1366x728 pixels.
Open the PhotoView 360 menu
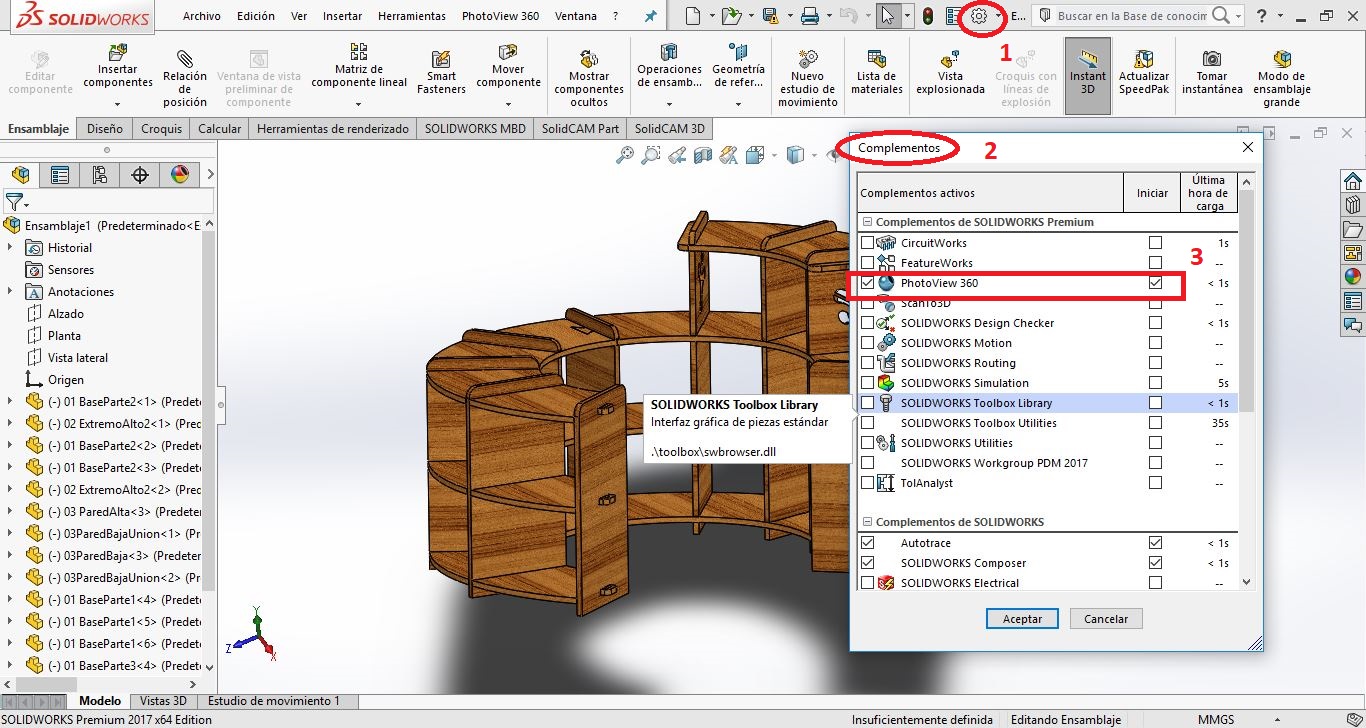(500, 16)
